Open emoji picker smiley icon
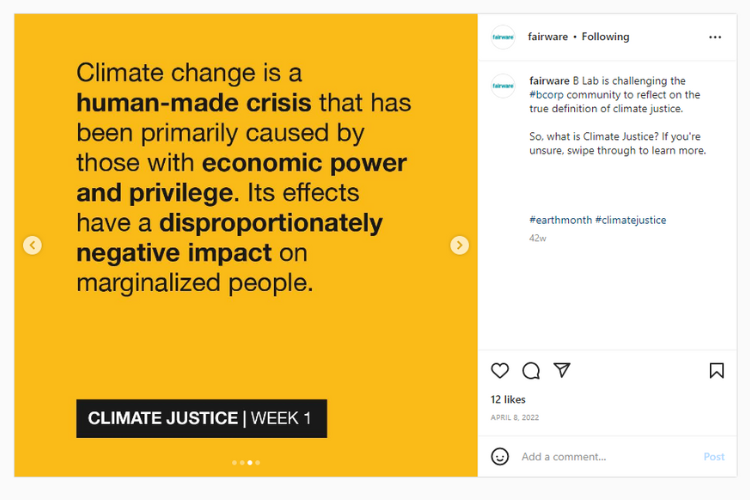 point(500,456)
